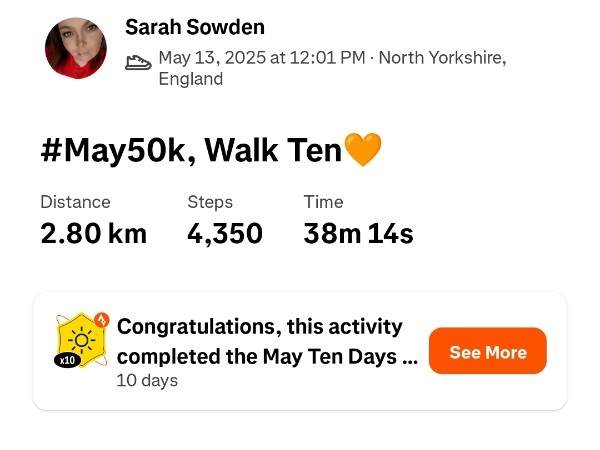Open the #May50k, Walk Ten title
The height and width of the screenshot is (450, 600).
tap(190, 151)
